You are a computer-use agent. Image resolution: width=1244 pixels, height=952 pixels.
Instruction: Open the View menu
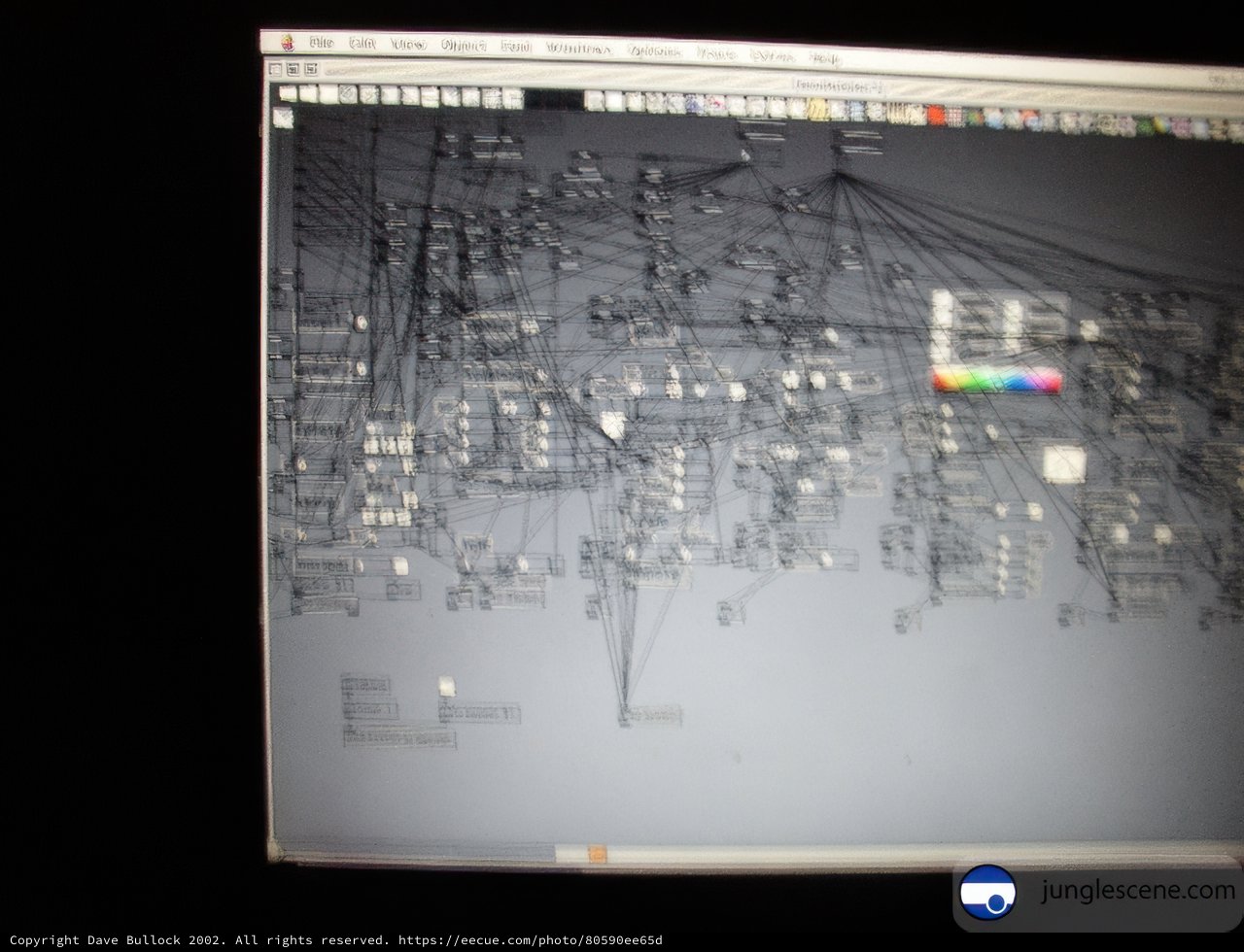(x=408, y=45)
